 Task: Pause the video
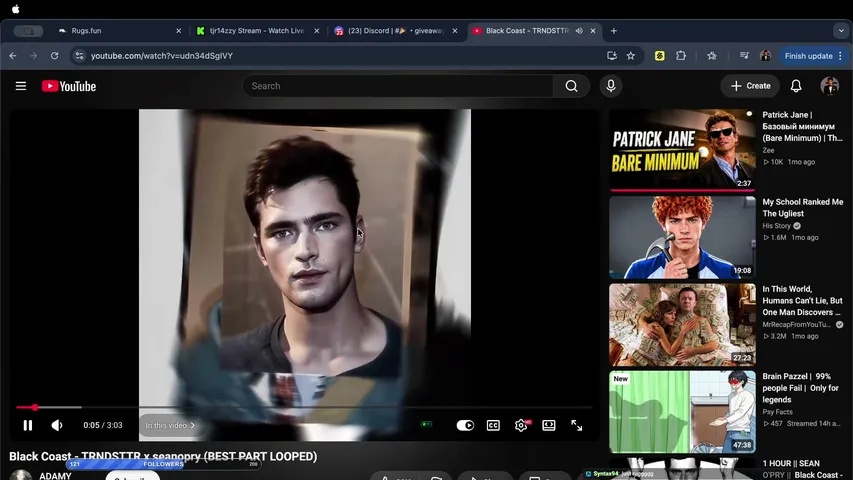coord(28,425)
